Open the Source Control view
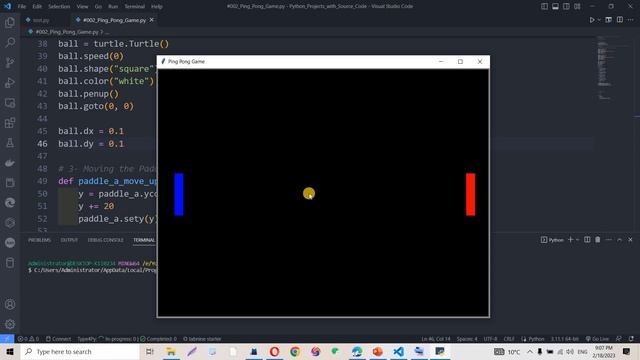Viewport: 640px width, 360px height. 10,62
